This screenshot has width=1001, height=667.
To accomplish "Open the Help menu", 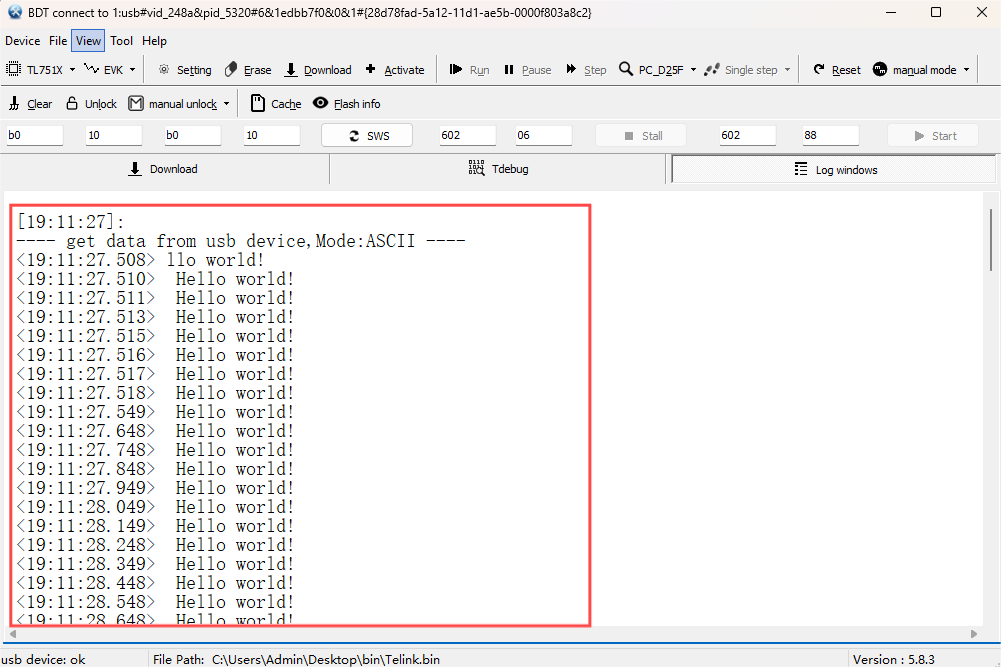I will pos(154,41).
